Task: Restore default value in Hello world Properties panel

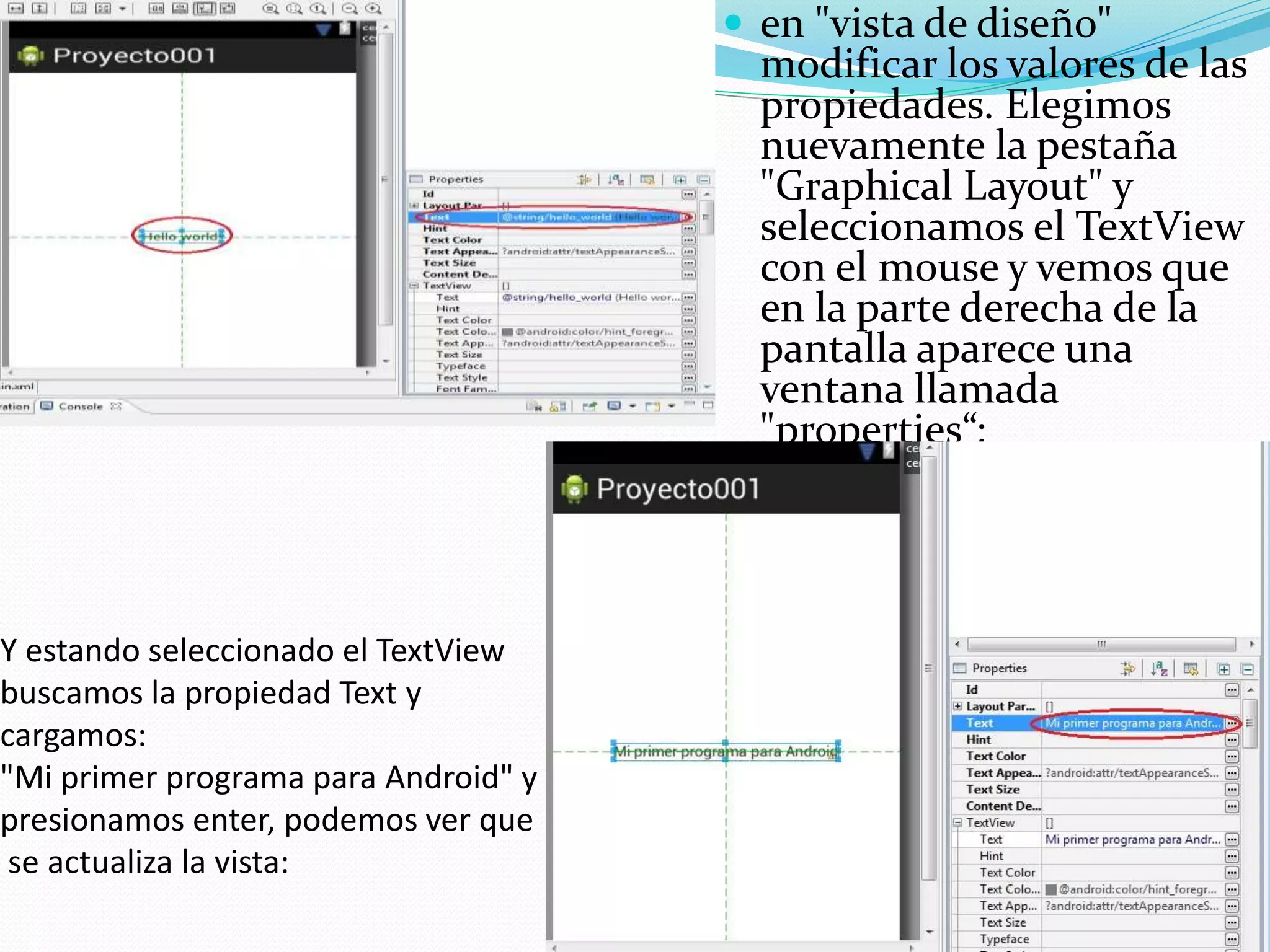Action: click(x=647, y=180)
